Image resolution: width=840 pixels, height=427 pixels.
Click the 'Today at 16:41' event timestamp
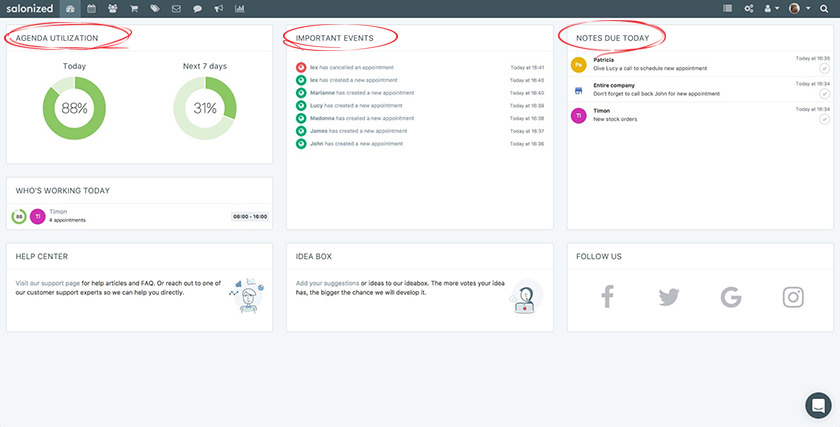(x=527, y=68)
